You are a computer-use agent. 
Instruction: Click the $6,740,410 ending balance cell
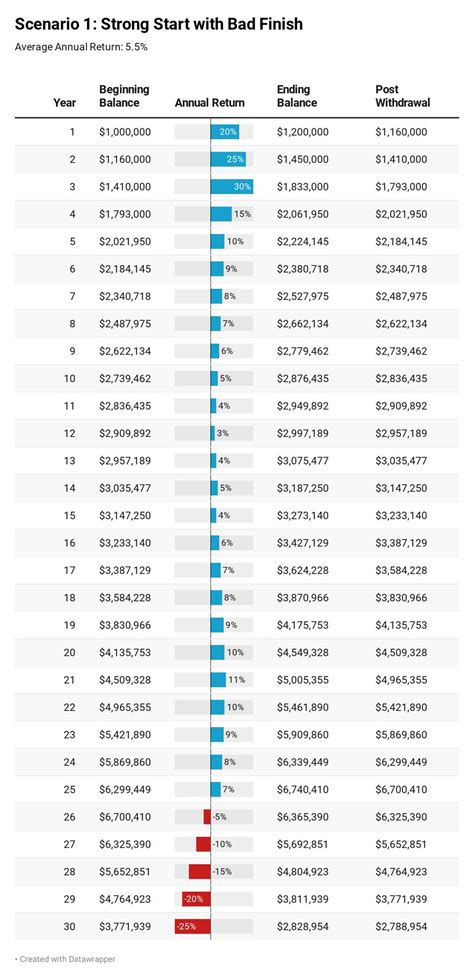click(303, 790)
